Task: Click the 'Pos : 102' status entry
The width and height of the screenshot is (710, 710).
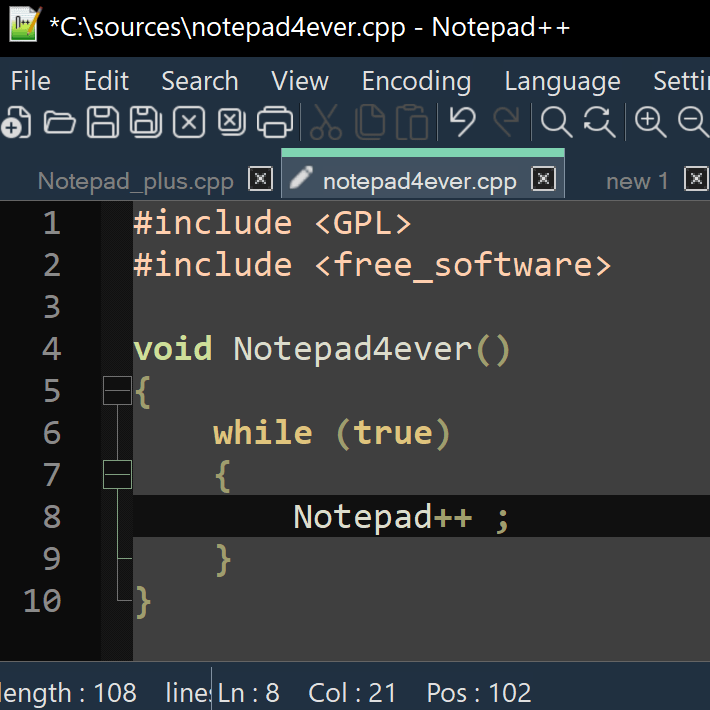Action: (479, 693)
